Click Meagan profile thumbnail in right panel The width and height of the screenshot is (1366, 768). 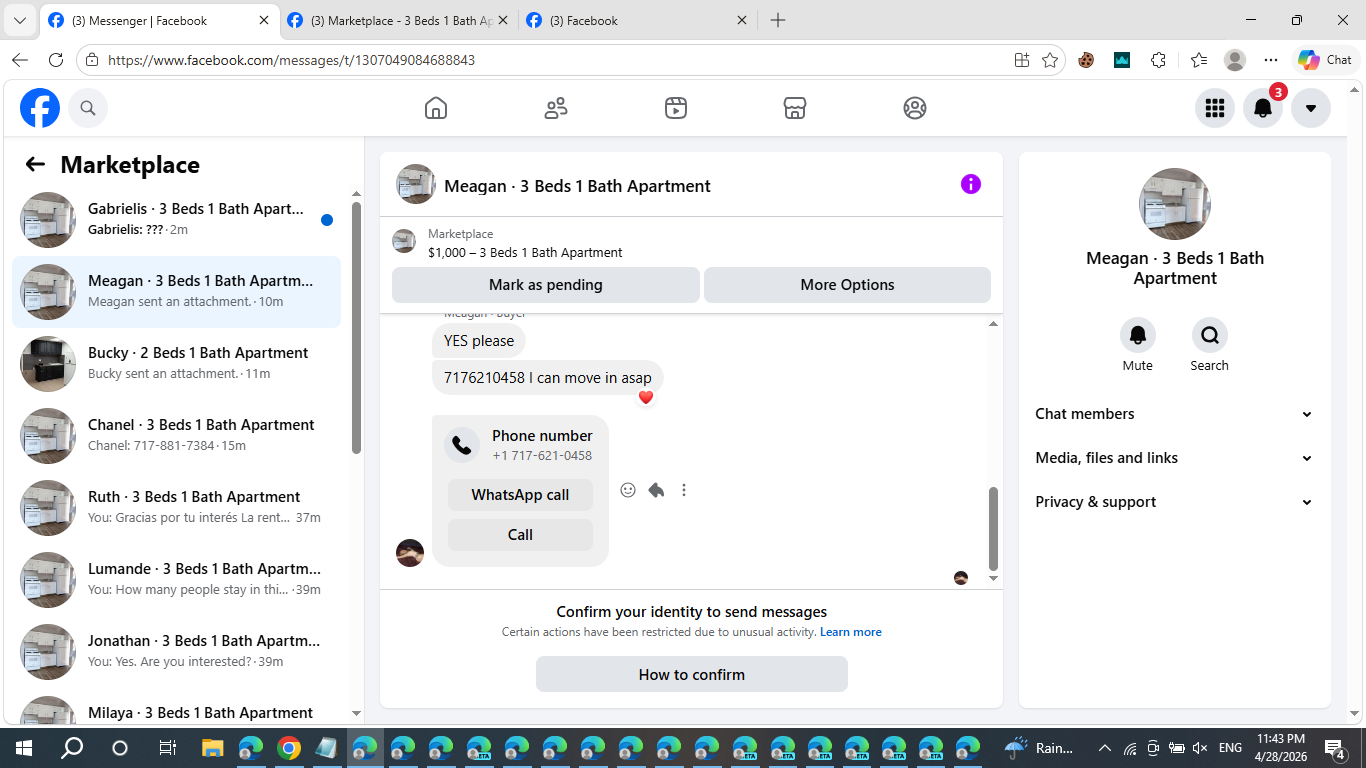tap(1175, 204)
